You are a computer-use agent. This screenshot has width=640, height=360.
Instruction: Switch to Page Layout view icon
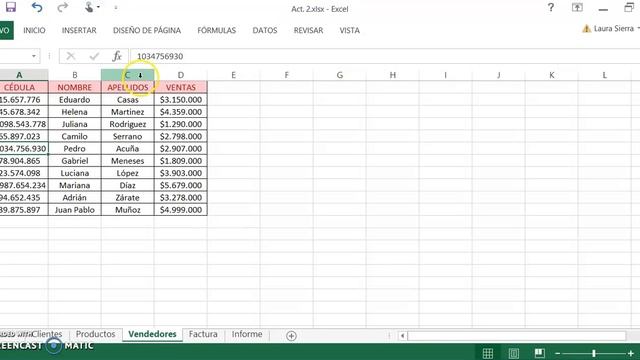[513, 353]
